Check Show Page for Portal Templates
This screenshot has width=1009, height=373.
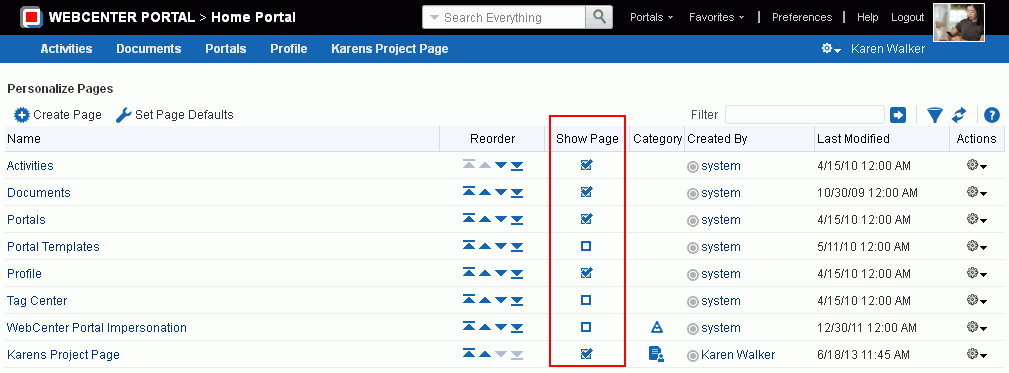586,246
